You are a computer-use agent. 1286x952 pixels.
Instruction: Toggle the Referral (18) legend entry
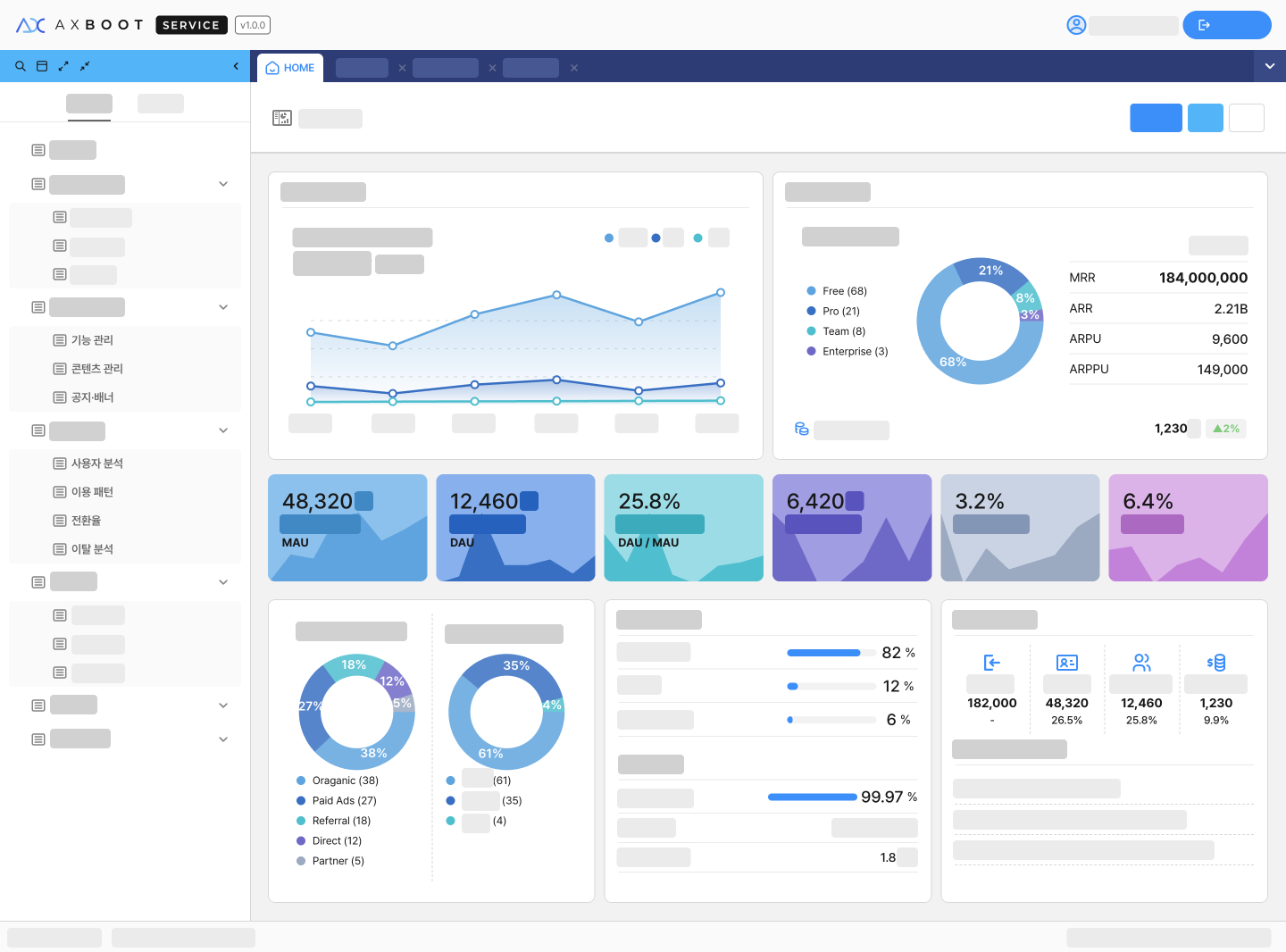pos(333,821)
